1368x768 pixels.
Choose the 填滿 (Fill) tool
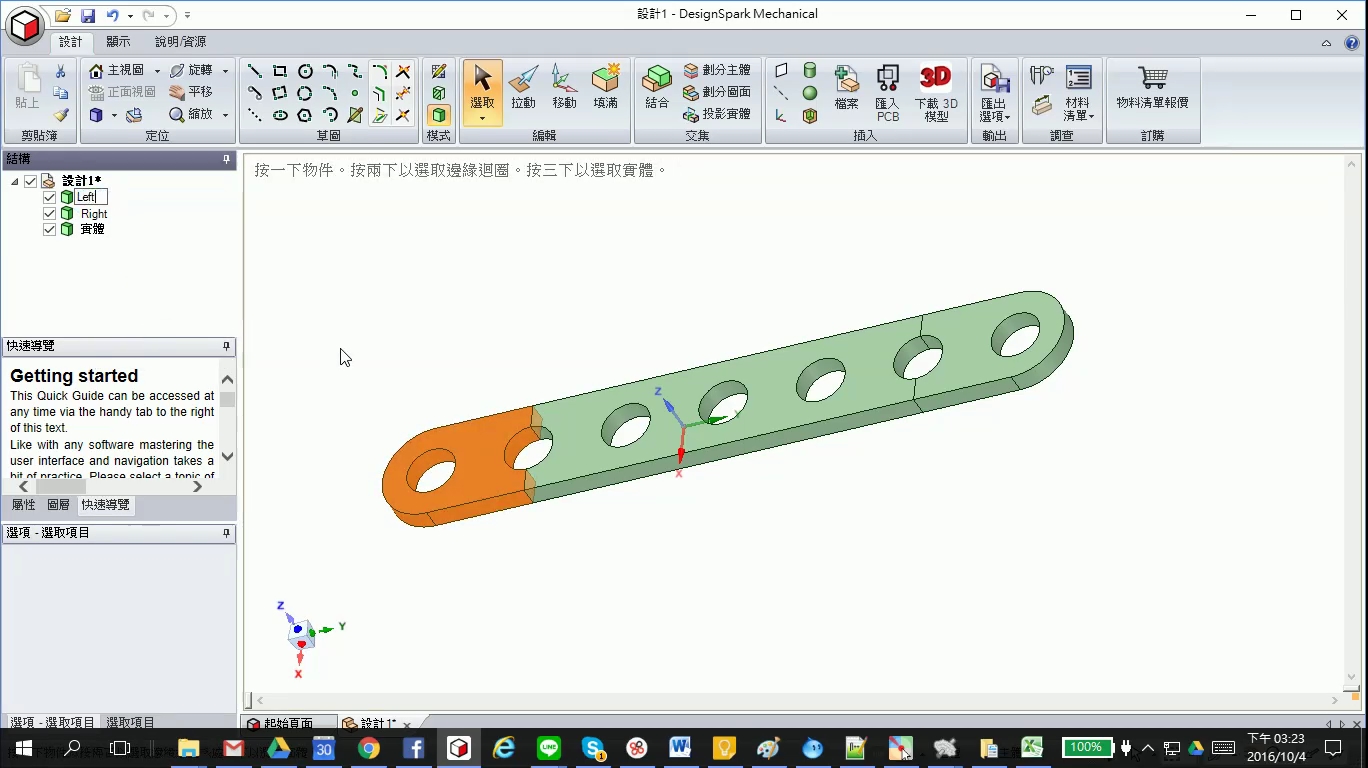click(x=605, y=87)
